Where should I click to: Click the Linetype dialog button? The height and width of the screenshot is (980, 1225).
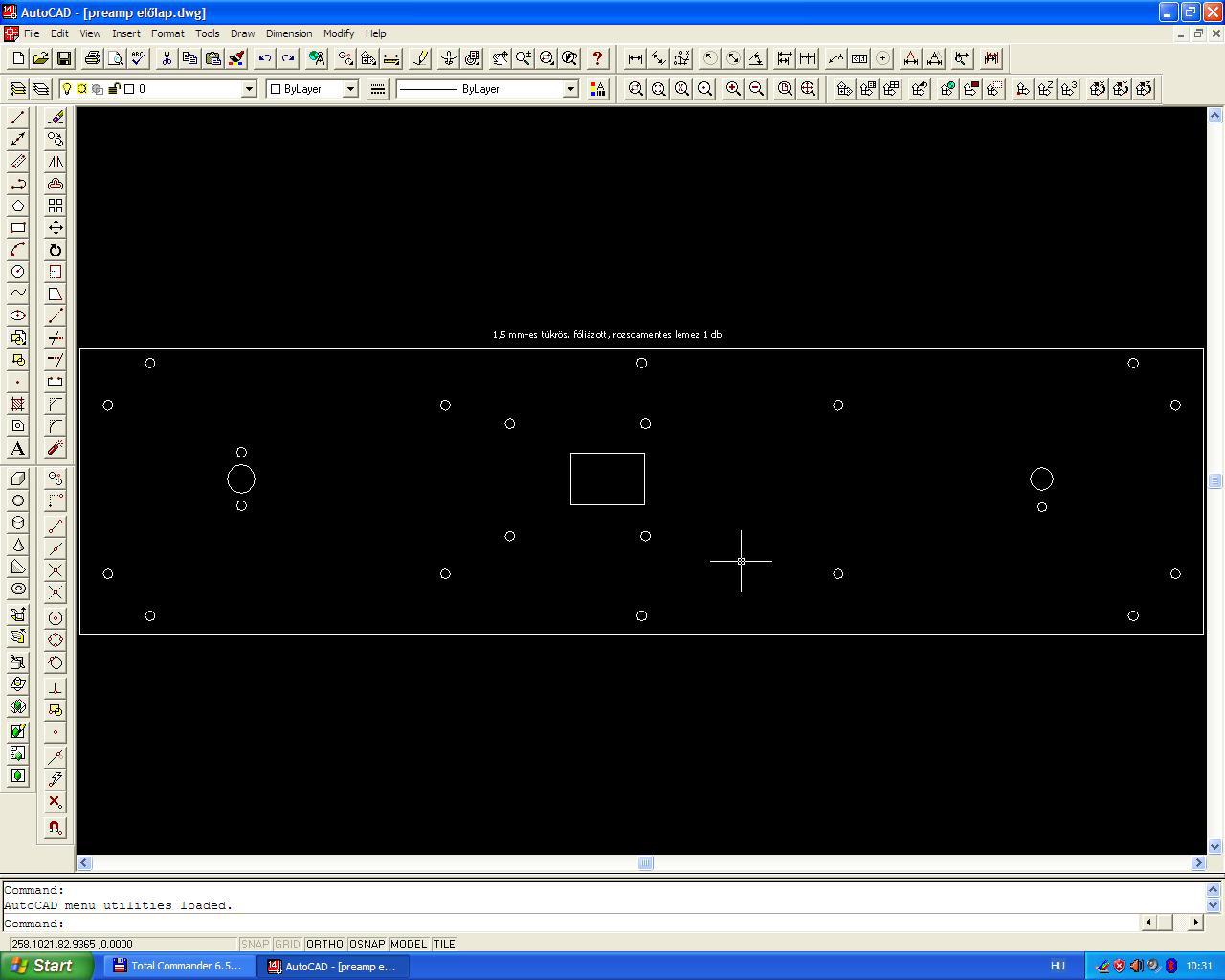[x=377, y=89]
